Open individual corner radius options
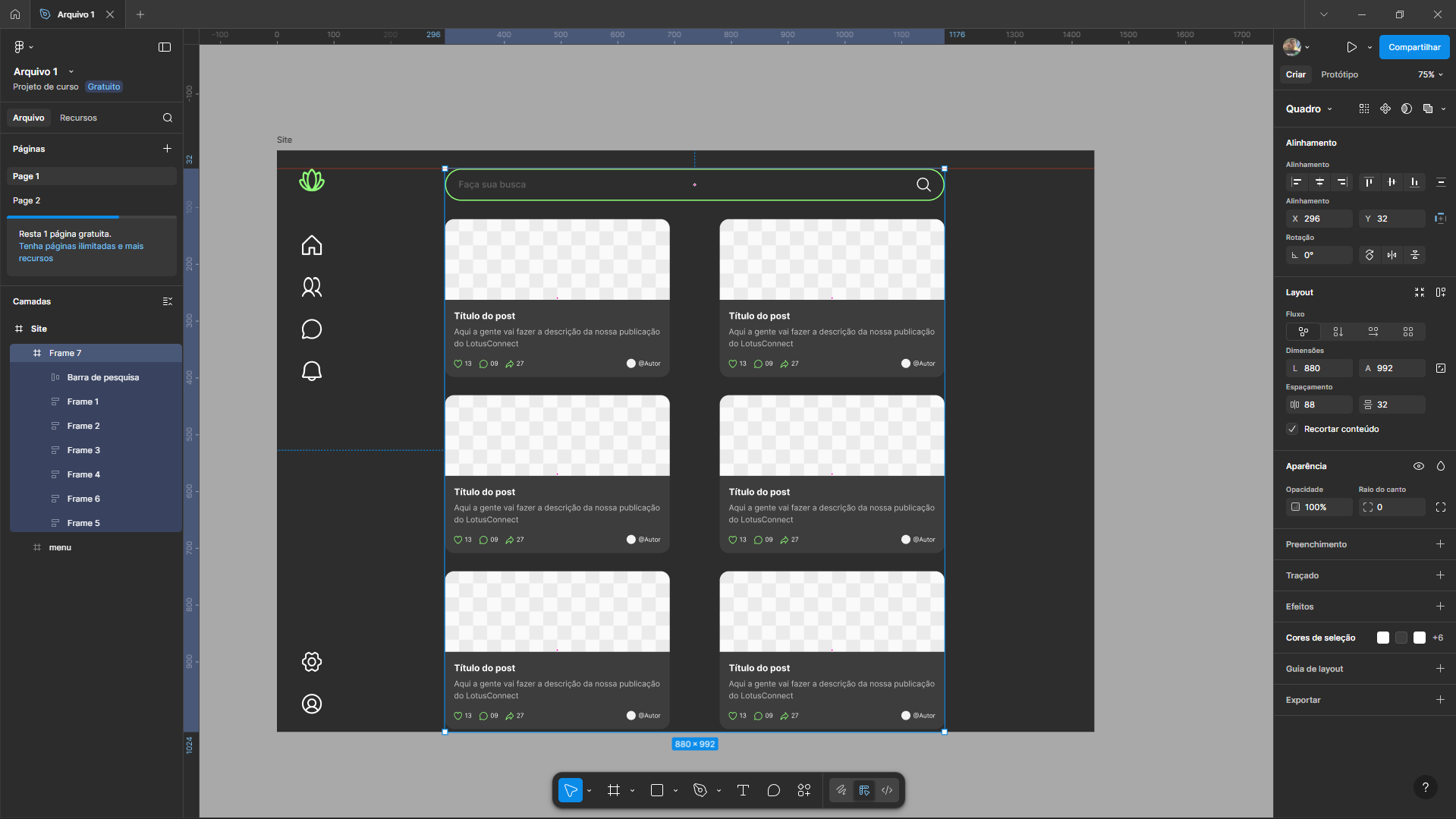This screenshot has width=1456, height=819. (1441, 507)
